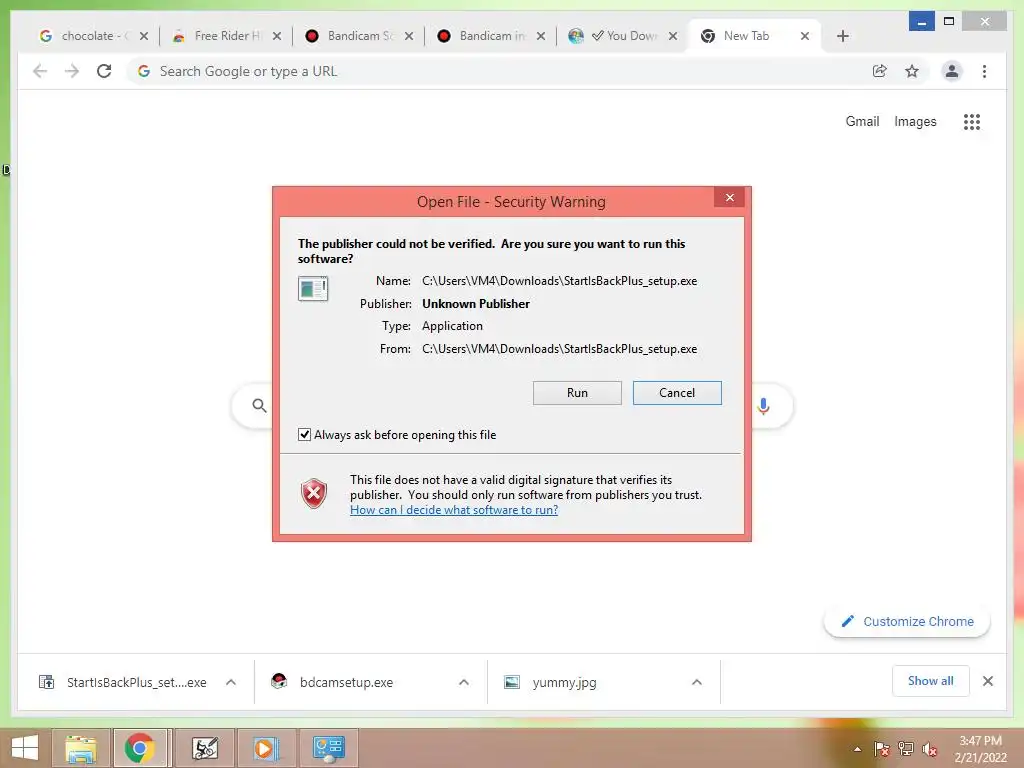Start voice search with microphone icon
The image size is (1024, 768).
[x=763, y=406]
